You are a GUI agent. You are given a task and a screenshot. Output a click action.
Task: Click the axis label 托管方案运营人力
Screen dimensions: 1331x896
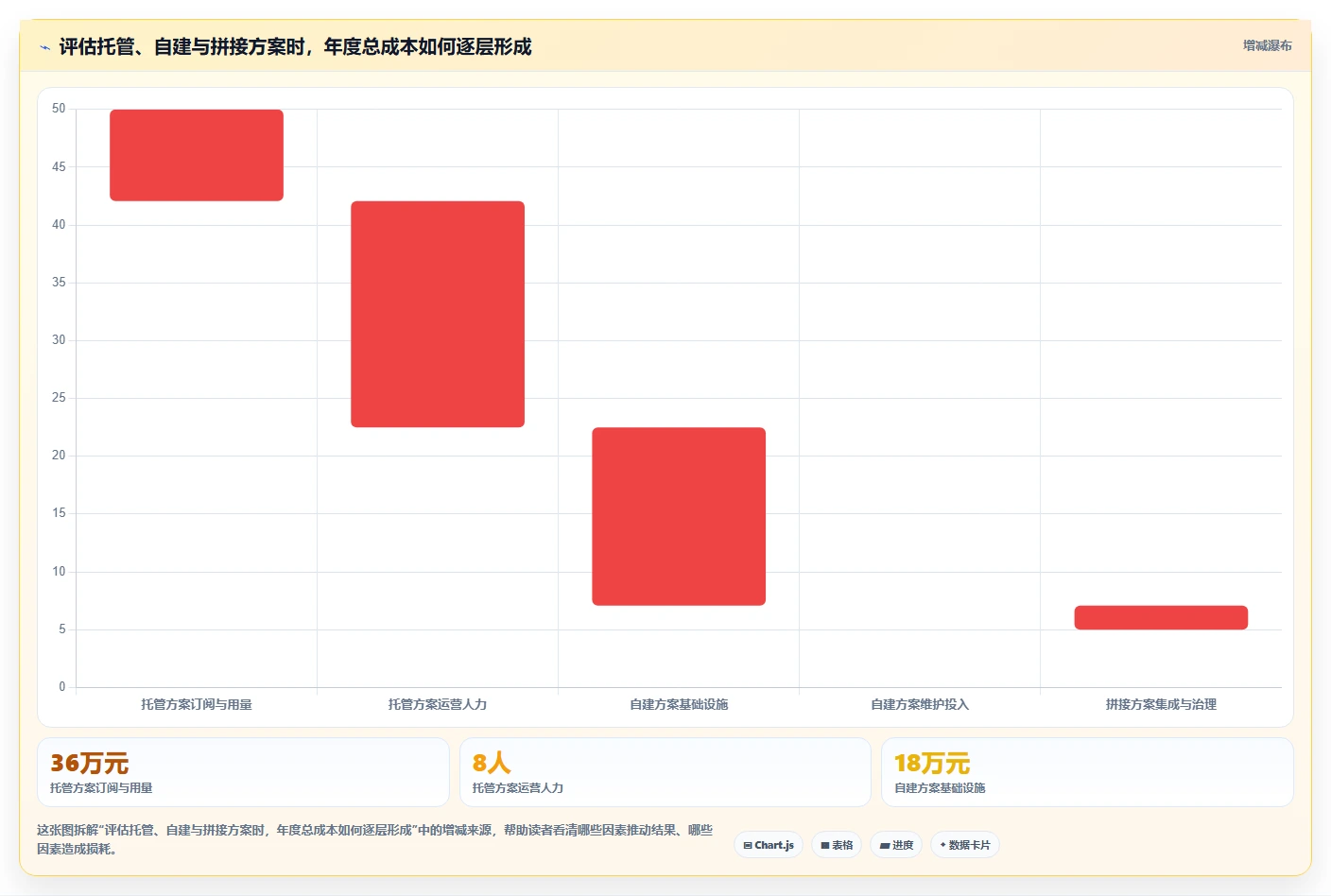[438, 704]
